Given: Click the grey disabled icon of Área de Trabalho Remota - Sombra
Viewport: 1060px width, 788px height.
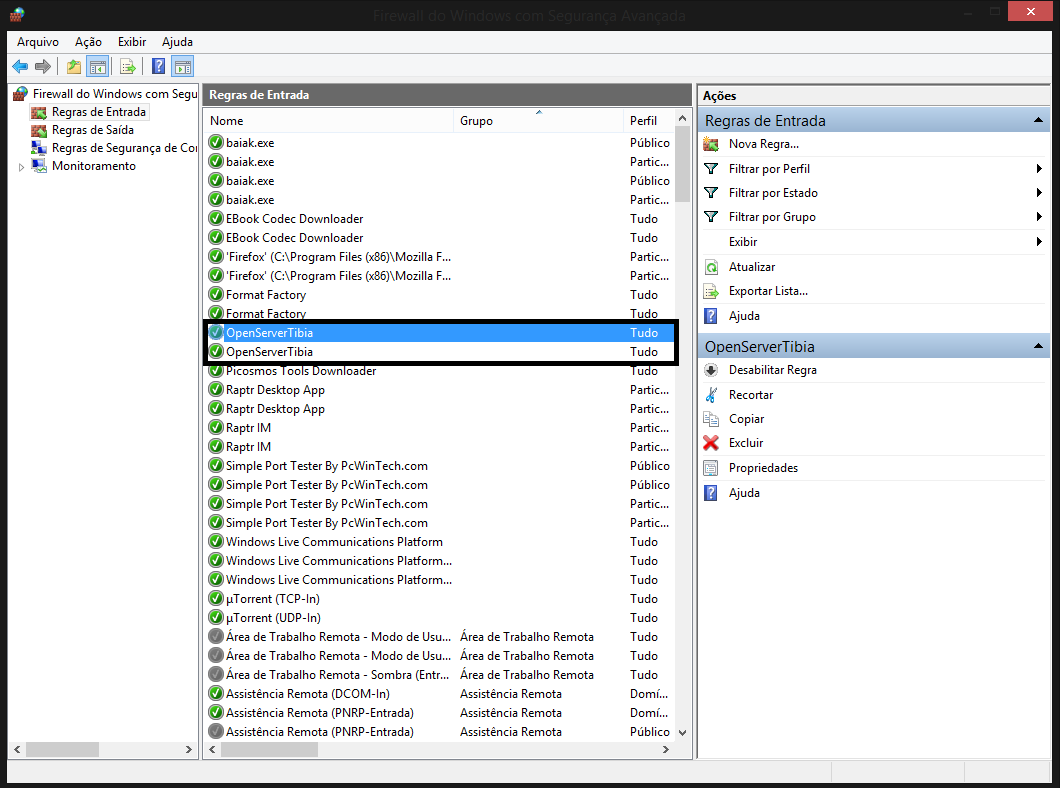Looking at the screenshot, I should 216,674.
